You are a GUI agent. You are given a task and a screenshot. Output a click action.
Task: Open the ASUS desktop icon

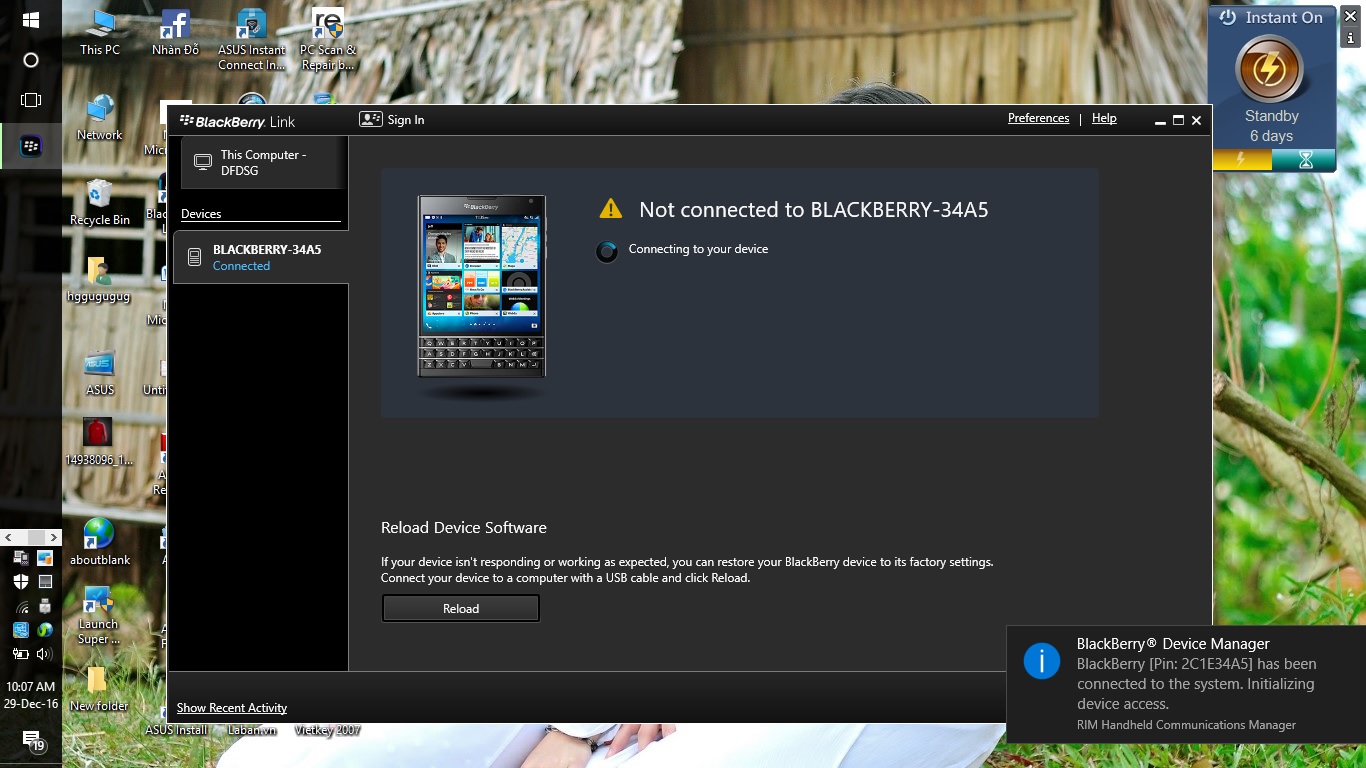(x=99, y=373)
